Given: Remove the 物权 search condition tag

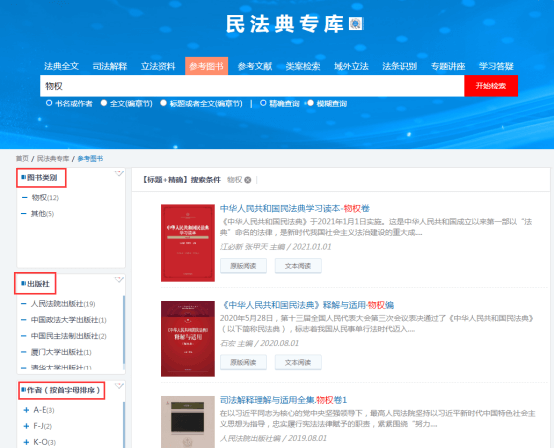Looking at the screenshot, I should (x=248, y=180).
